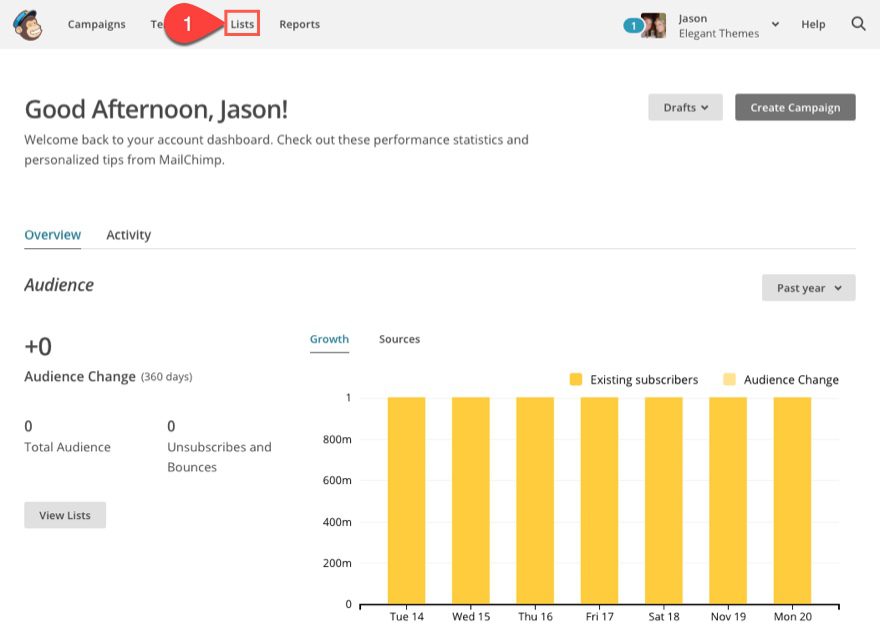This screenshot has width=880, height=643.
Task: Click the Create Campaign button
Action: click(795, 107)
